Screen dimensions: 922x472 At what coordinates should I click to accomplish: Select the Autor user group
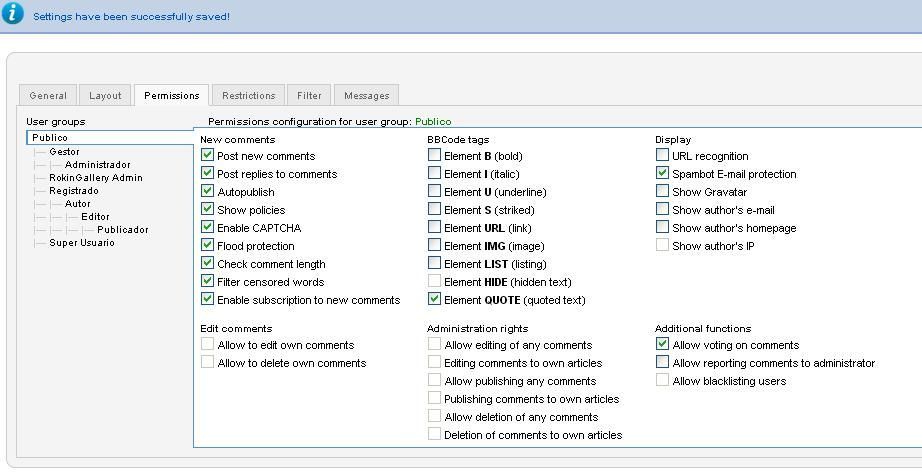tap(78, 203)
